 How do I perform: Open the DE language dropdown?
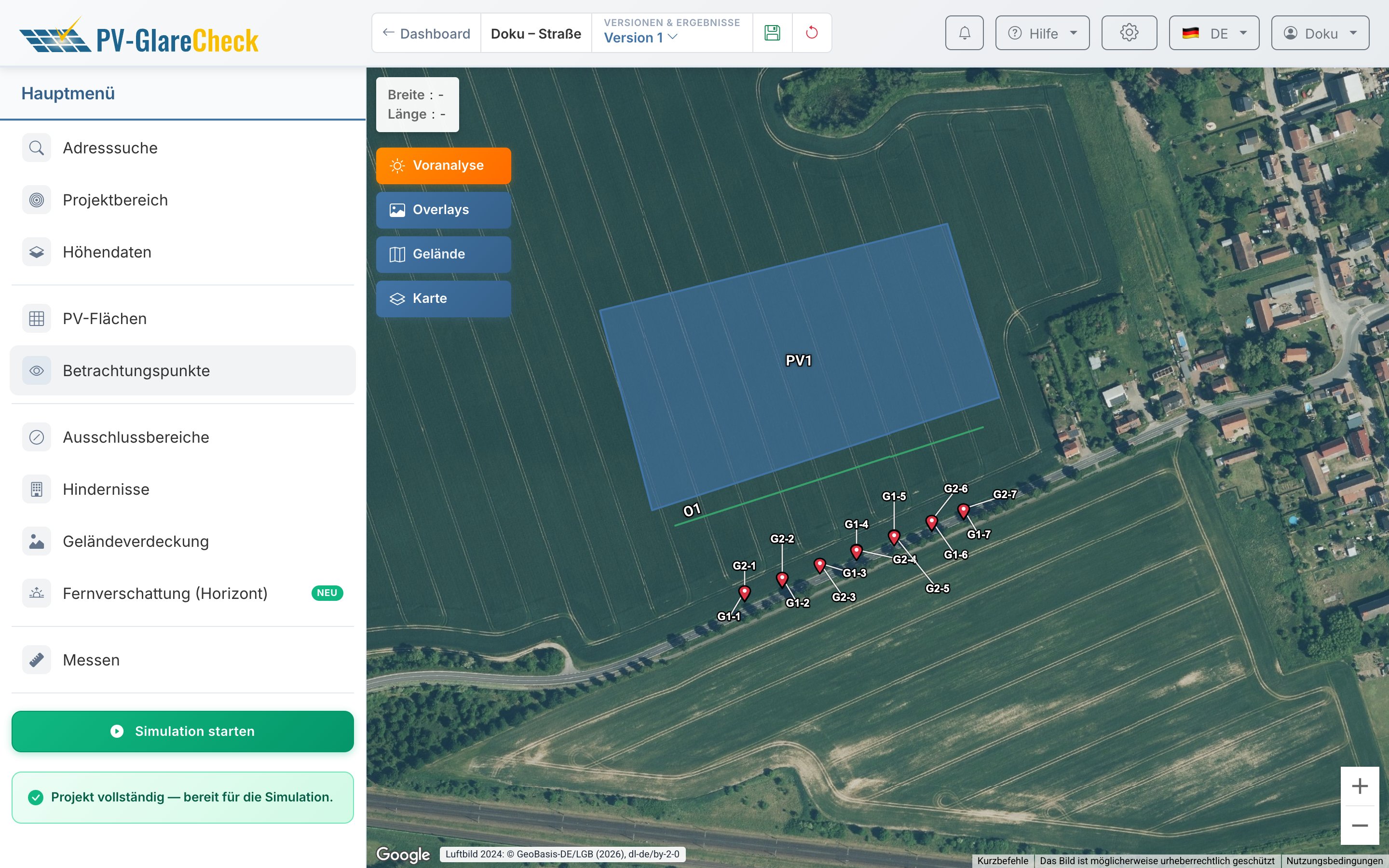(x=1214, y=33)
